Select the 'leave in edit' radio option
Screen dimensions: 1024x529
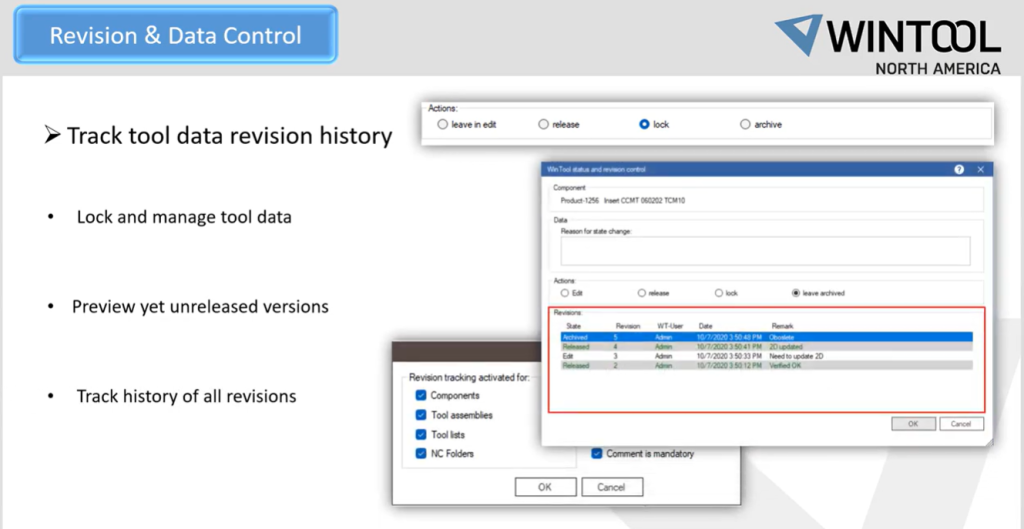click(443, 125)
